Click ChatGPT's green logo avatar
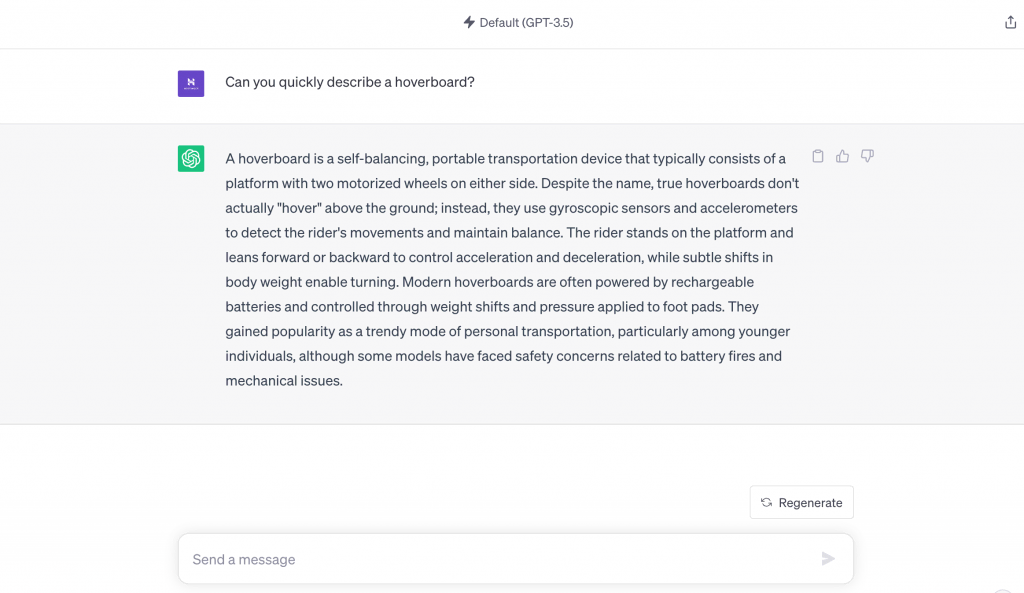1024x593 pixels. (x=190, y=158)
